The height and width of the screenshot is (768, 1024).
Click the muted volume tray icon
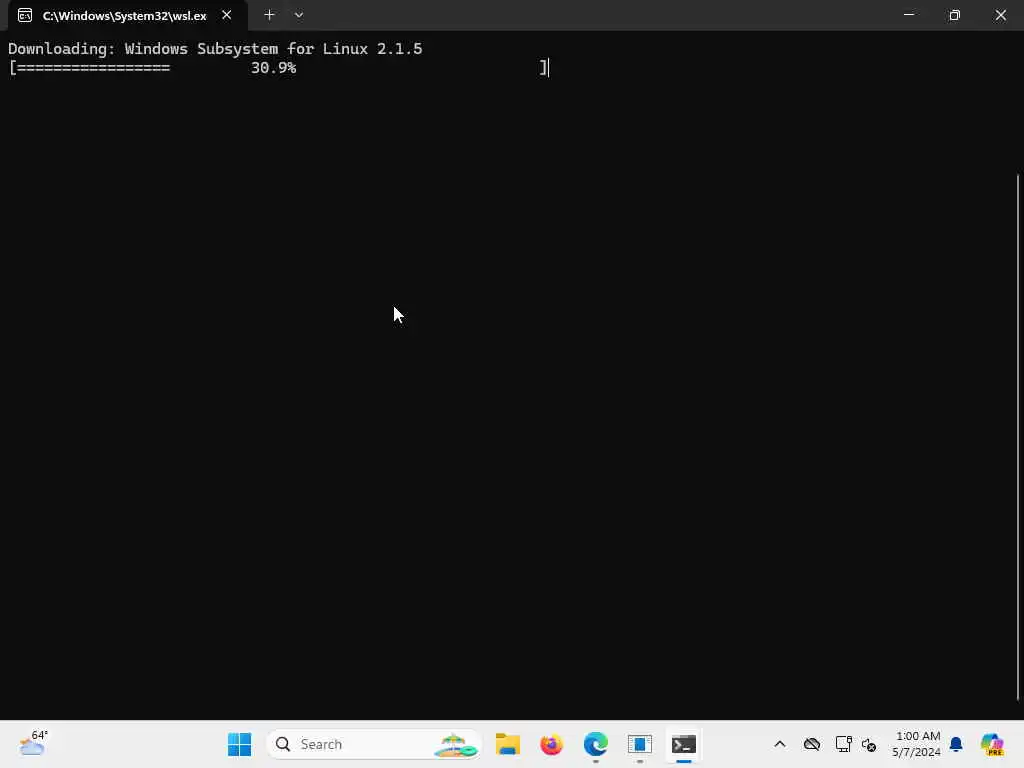pyautogui.click(x=869, y=744)
